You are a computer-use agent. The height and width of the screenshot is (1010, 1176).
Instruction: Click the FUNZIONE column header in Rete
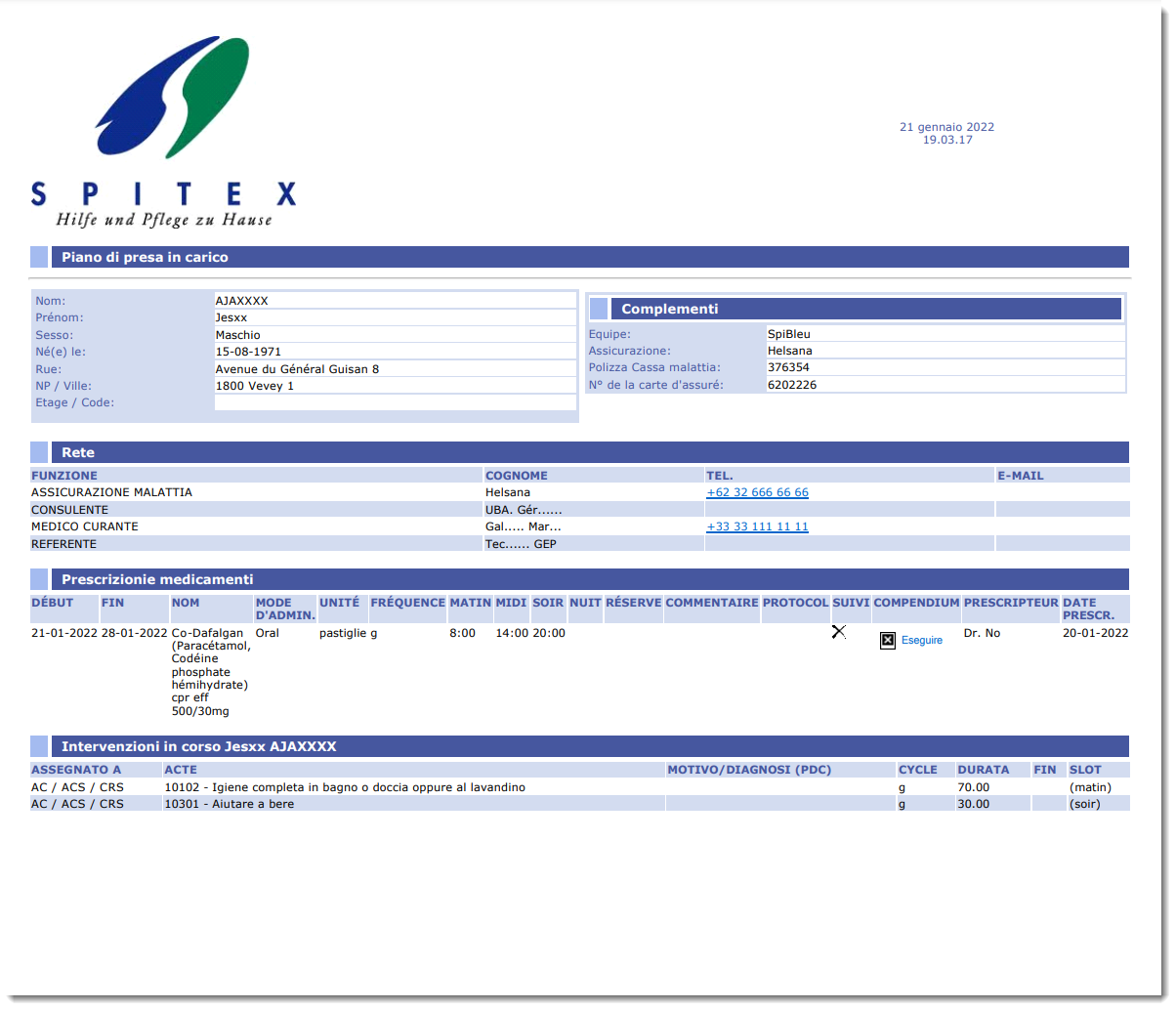(64, 476)
